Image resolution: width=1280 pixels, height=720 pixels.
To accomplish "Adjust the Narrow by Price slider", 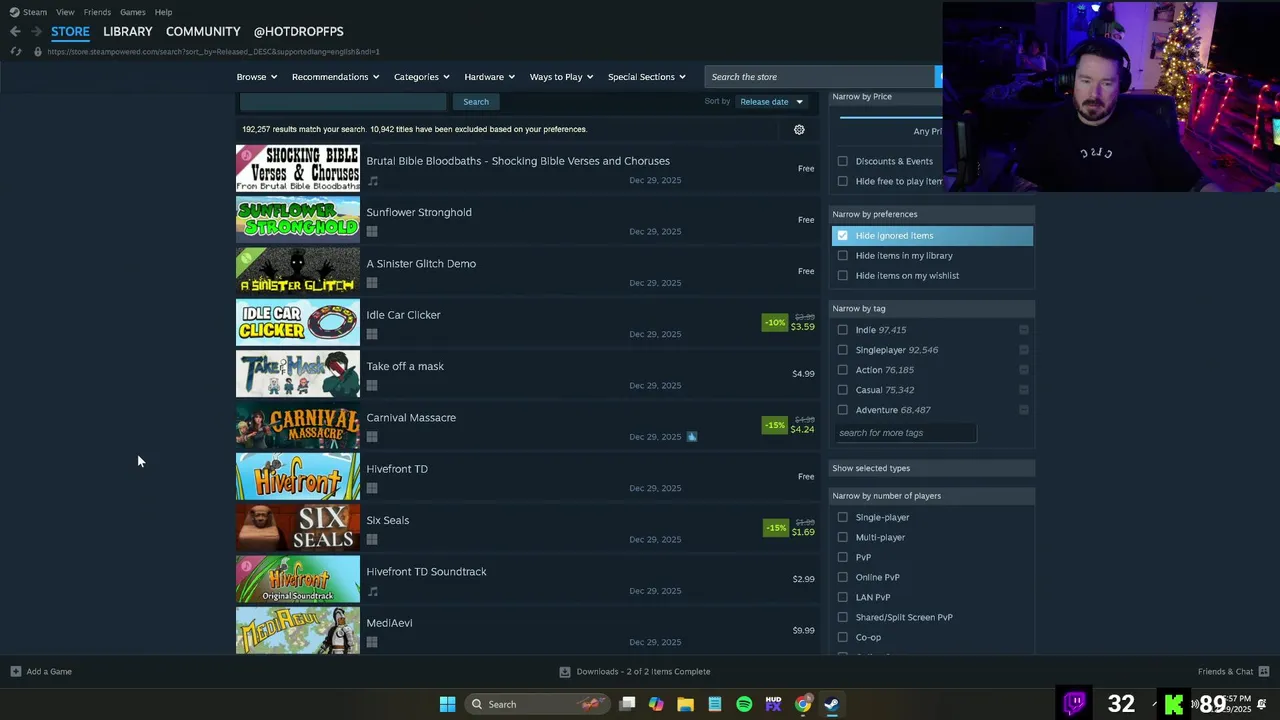I will pyautogui.click(x=890, y=117).
